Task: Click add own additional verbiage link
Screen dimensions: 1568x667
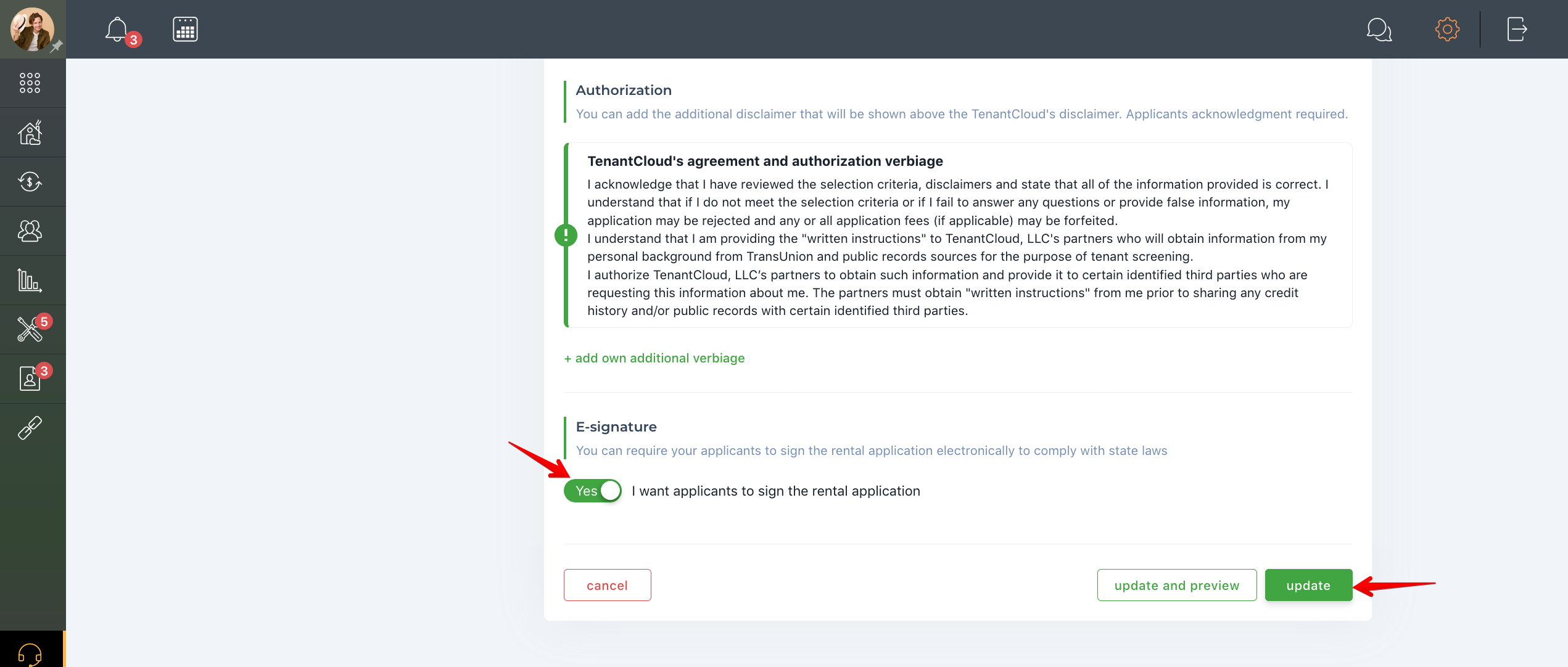Action: 654,358
